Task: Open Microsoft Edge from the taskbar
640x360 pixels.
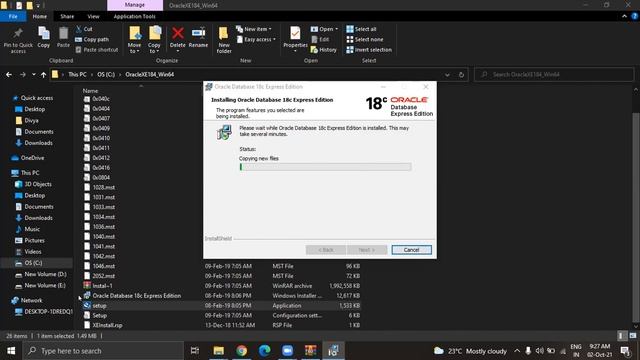Action: [264, 351]
